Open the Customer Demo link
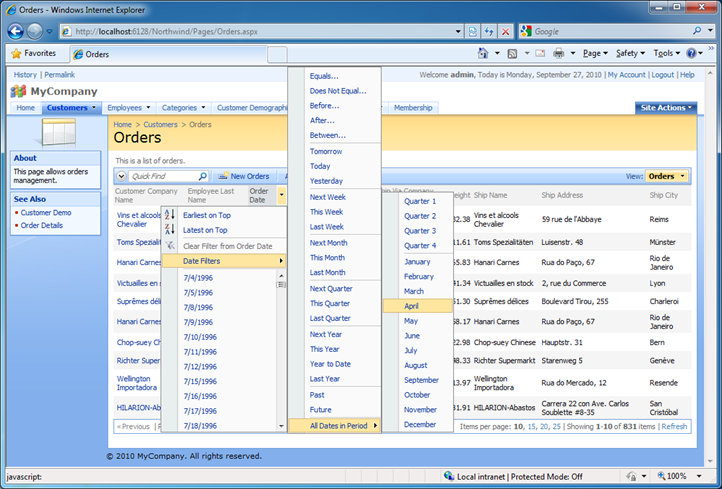This screenshot has width=722, height=489. (x=46, y=212)
